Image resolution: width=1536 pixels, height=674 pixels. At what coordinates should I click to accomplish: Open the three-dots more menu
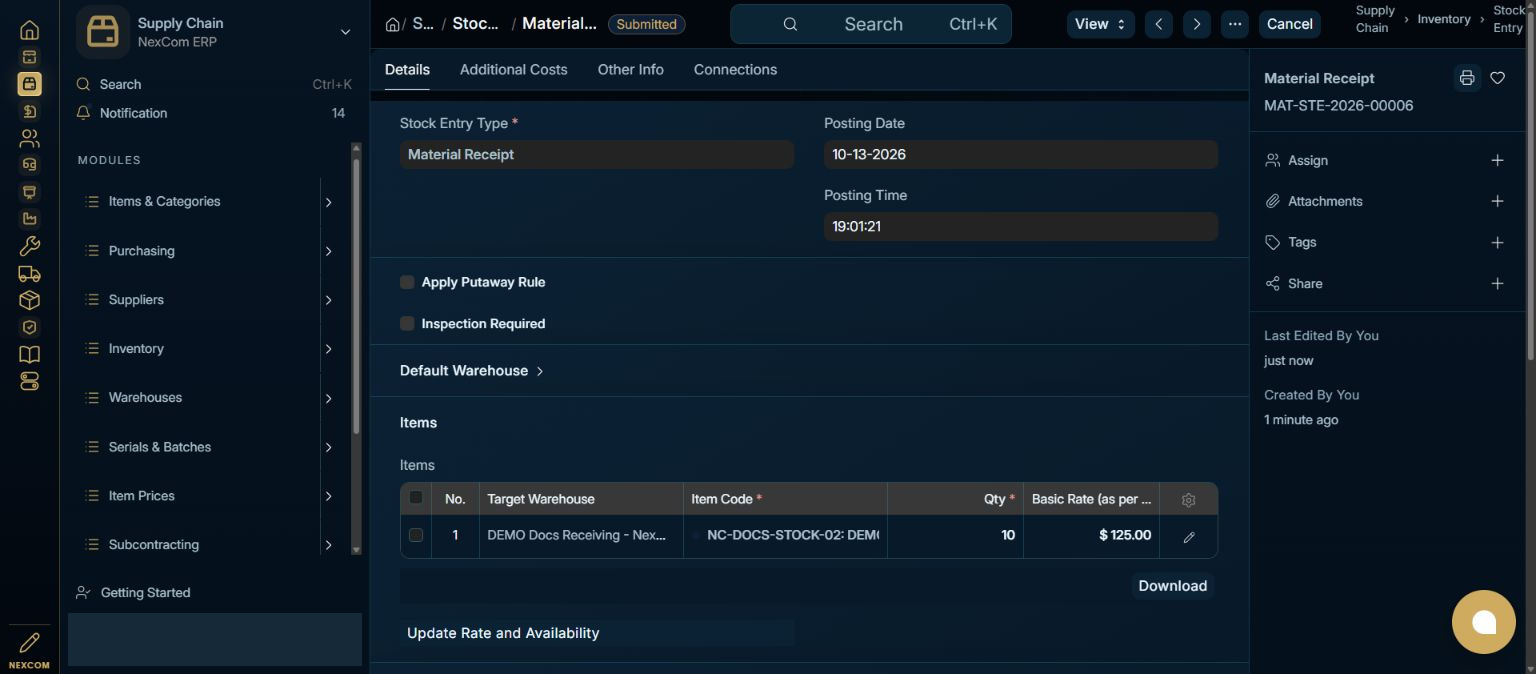pos(1234,24)
